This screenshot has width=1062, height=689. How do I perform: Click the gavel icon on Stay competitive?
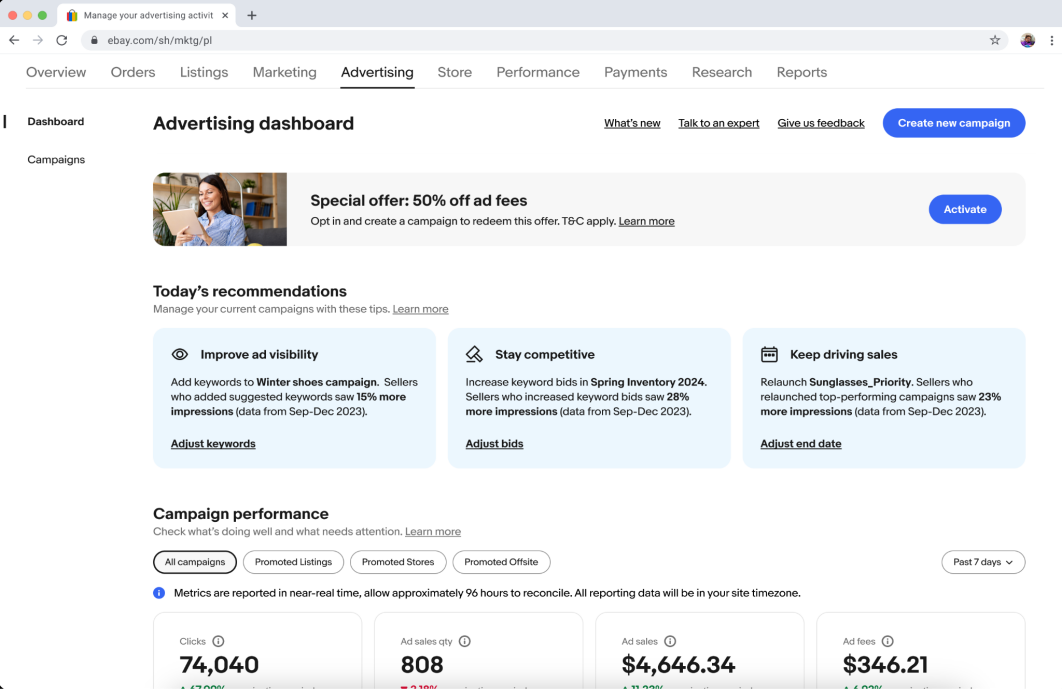[474, 354]
